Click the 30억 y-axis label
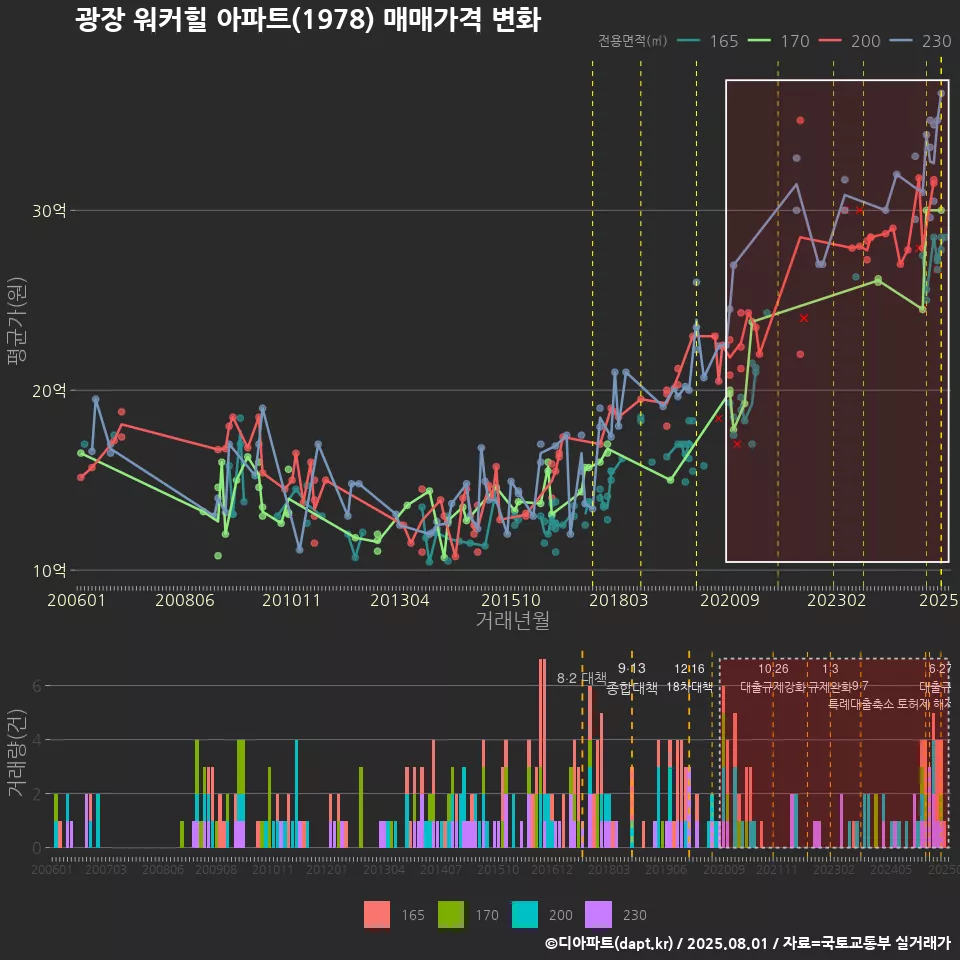 49,211
